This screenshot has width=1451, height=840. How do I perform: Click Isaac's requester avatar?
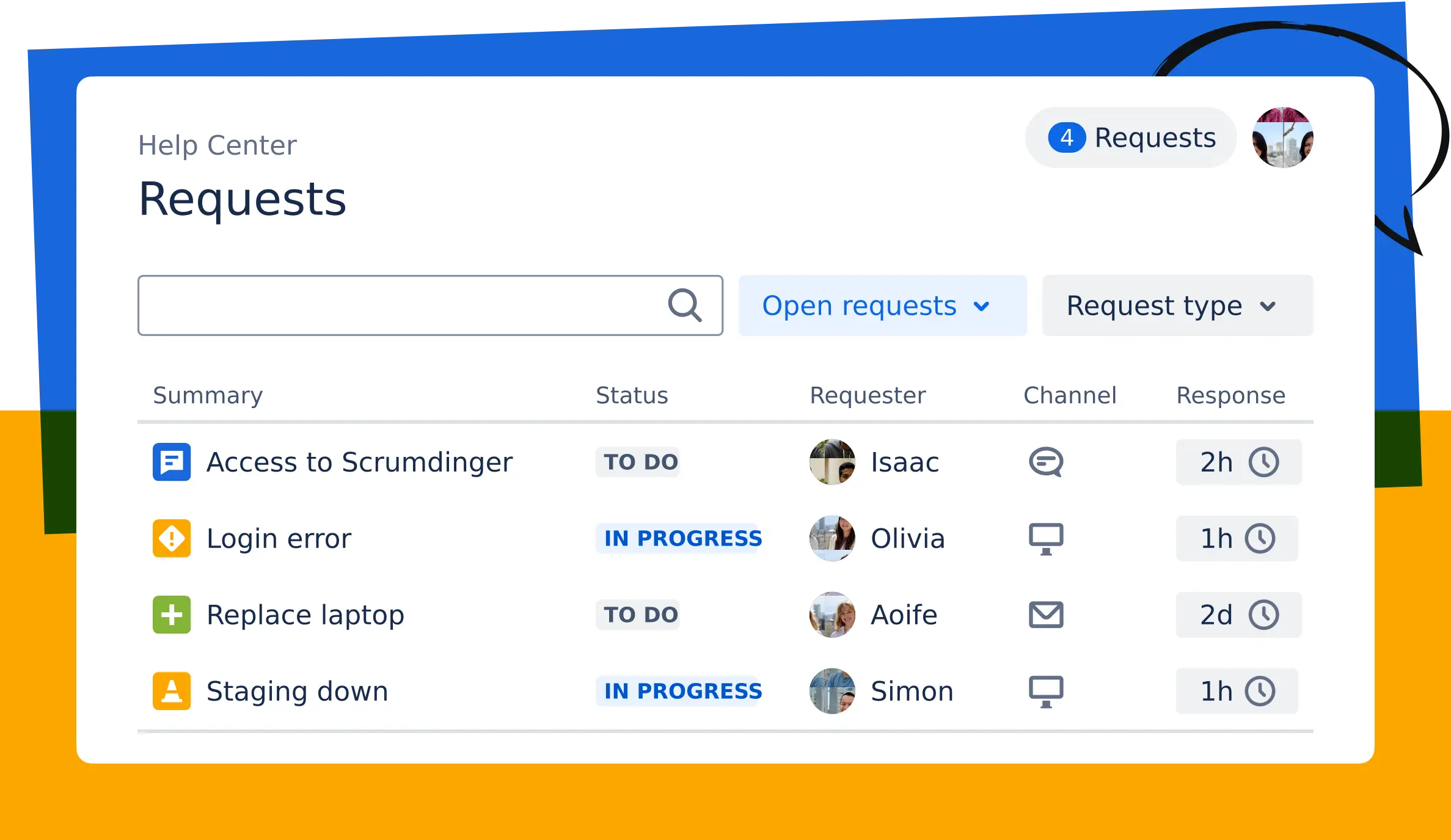pyautogui.click(x=832, y=462)
